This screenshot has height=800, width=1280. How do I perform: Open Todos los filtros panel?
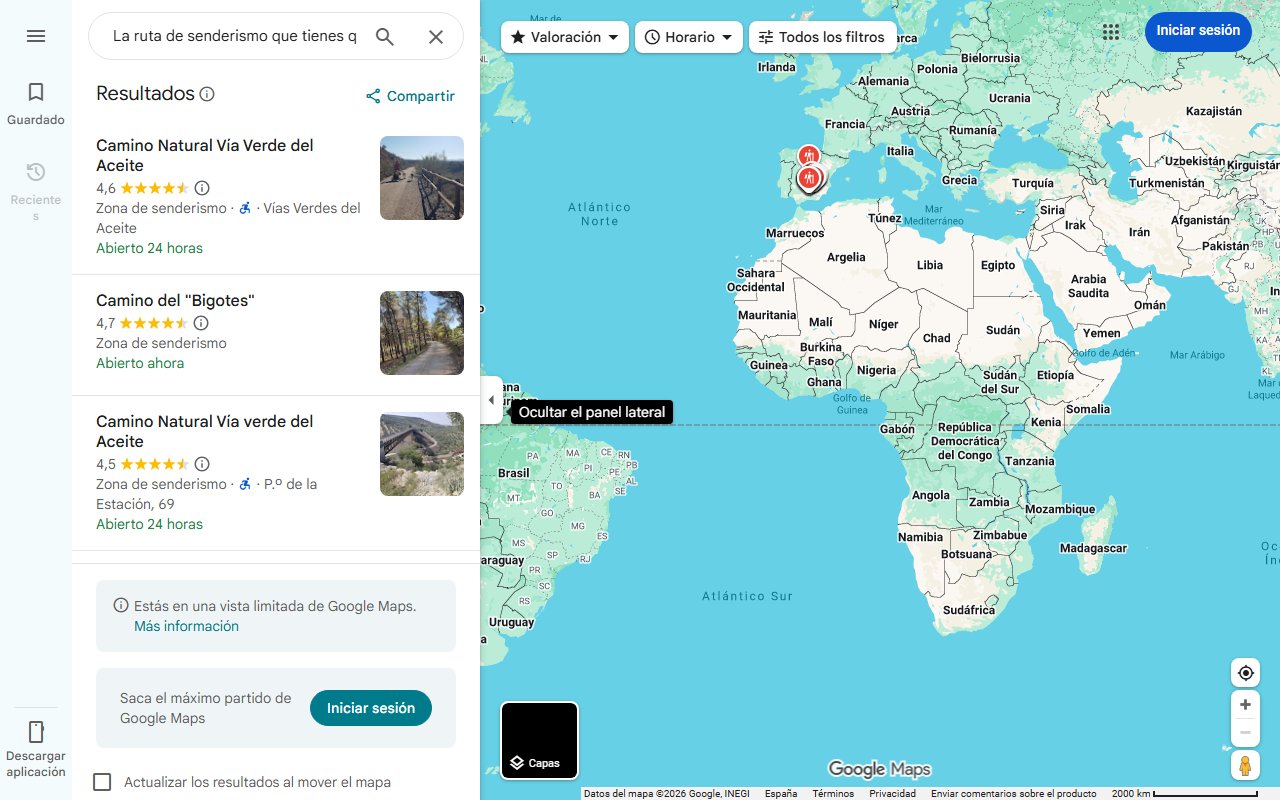[821, 37]
